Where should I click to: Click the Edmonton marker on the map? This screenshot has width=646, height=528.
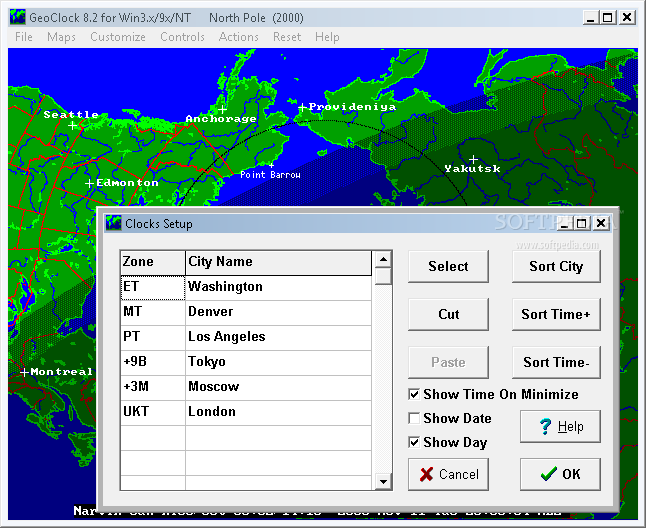point(89,183)
